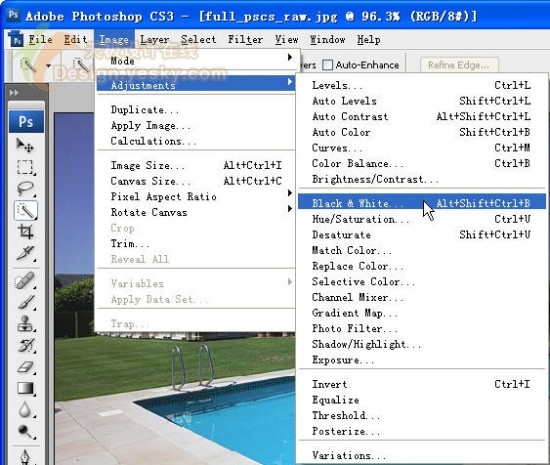Open Gradient Map dialog
The height and width of the screenshot is (465, 550).
click(x=421, y=313)
